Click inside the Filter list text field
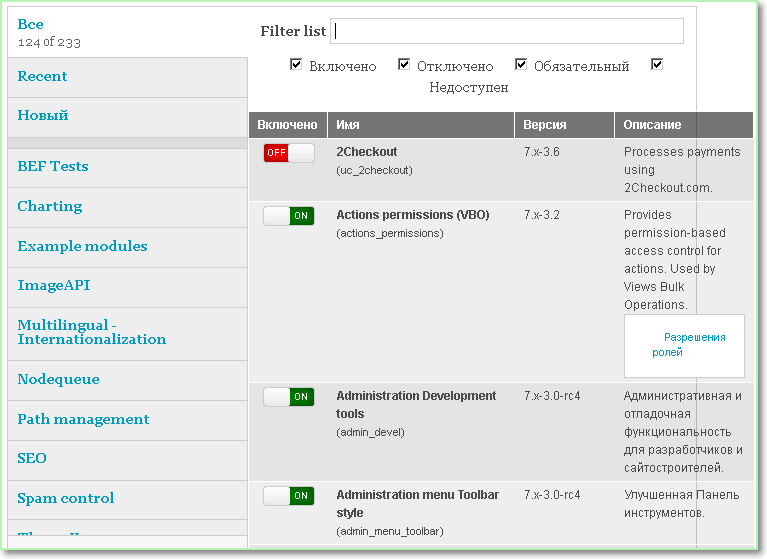767x559 pixels. [508, 31]
